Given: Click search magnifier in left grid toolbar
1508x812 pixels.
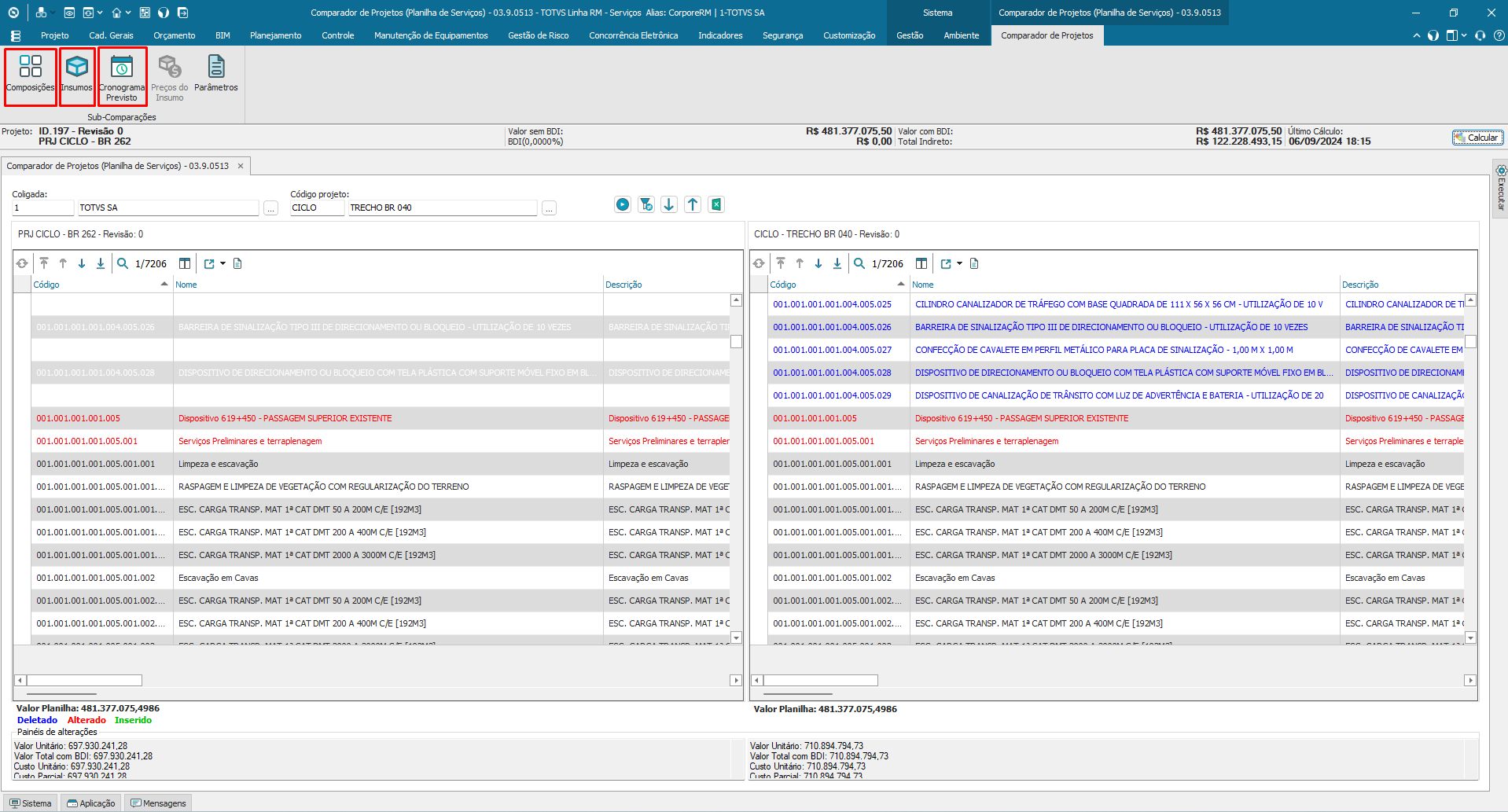Looking at the screenshot, I should point(123,263).
